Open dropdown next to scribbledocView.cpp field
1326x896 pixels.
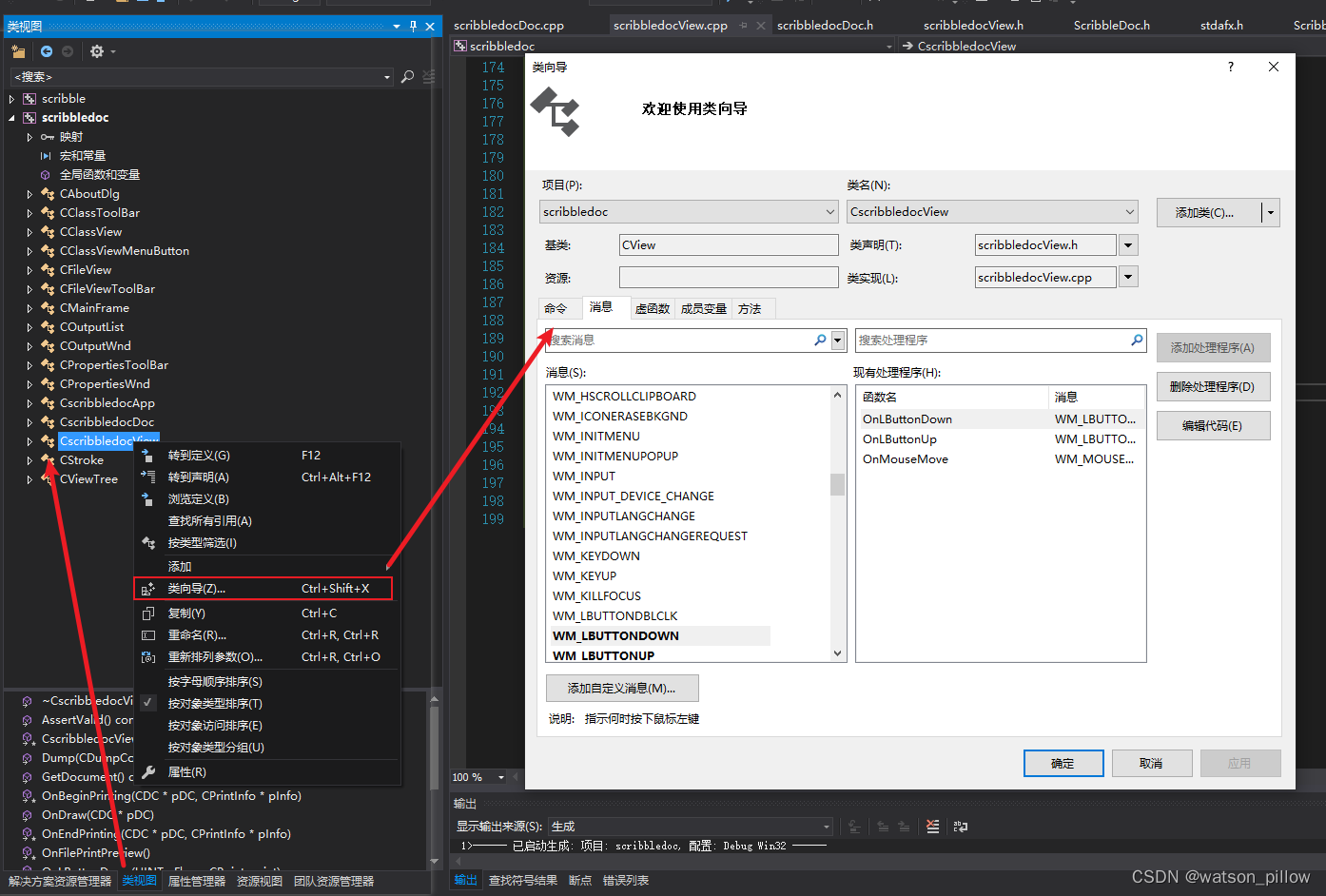pyautogui.click(x=1128, y=277)
